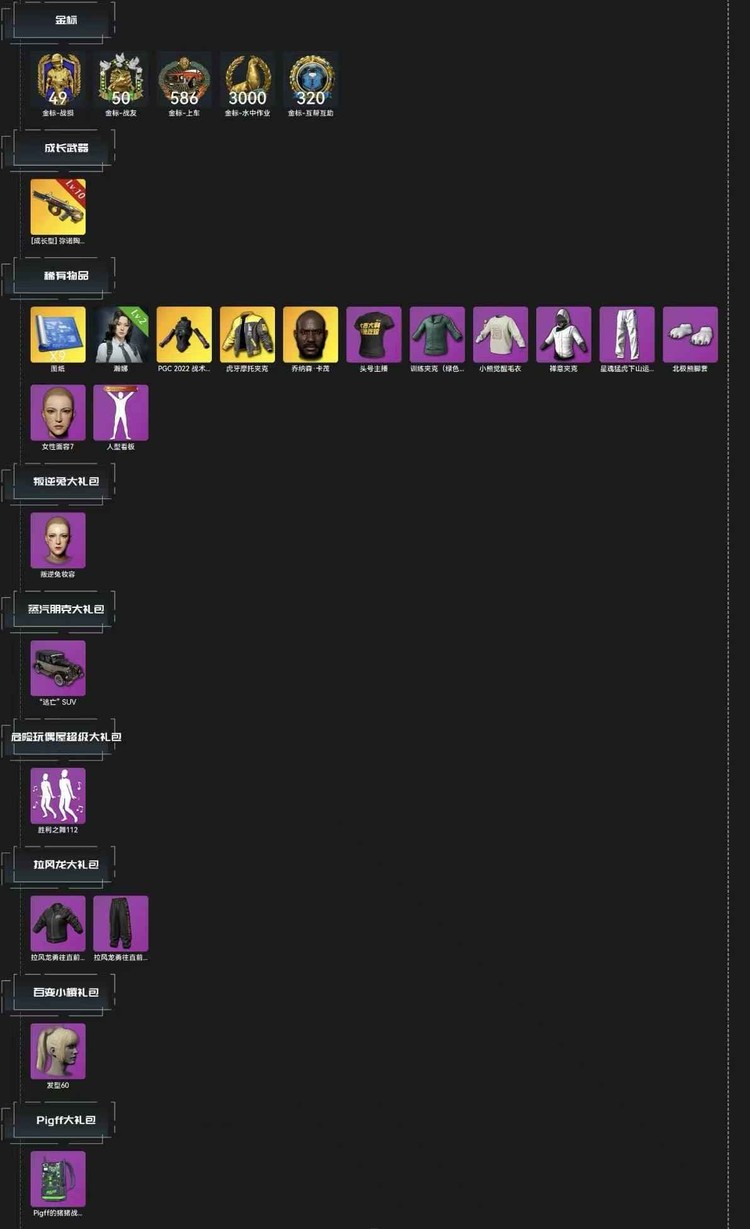Choose the 虎牙摩托夹克 yellow jacket
The image size is (750, 1229).
[247, 334]
